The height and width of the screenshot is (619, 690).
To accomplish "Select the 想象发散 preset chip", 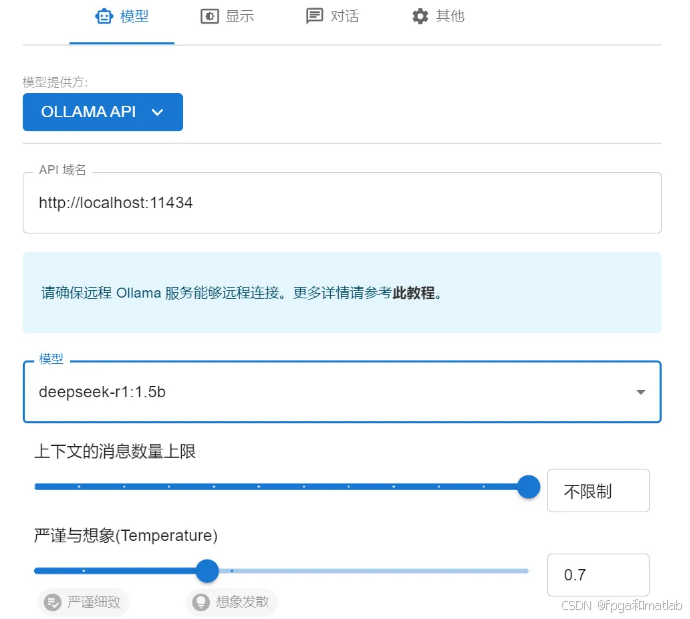I will 232,602.
